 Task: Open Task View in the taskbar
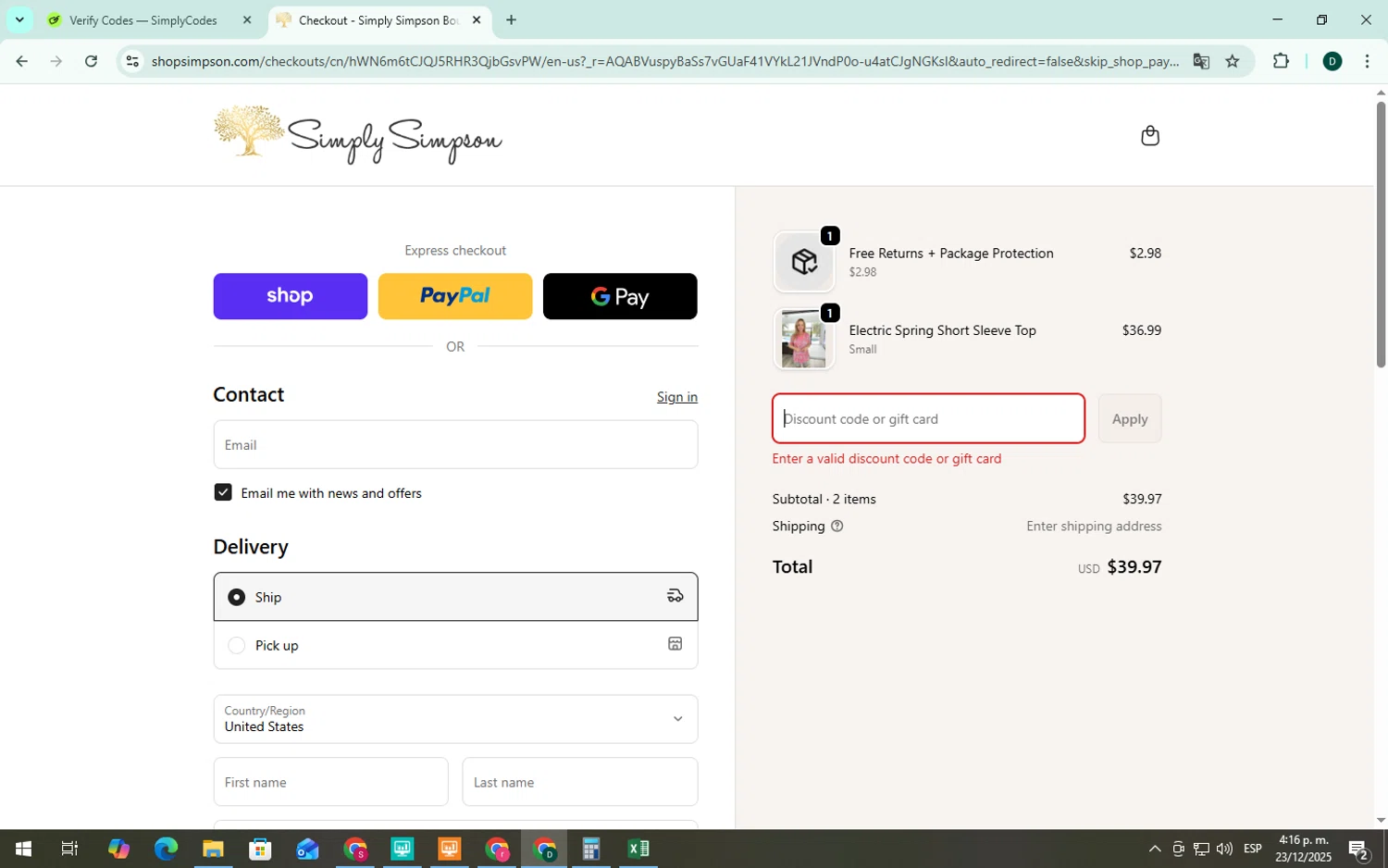click(x=70, y=849)
